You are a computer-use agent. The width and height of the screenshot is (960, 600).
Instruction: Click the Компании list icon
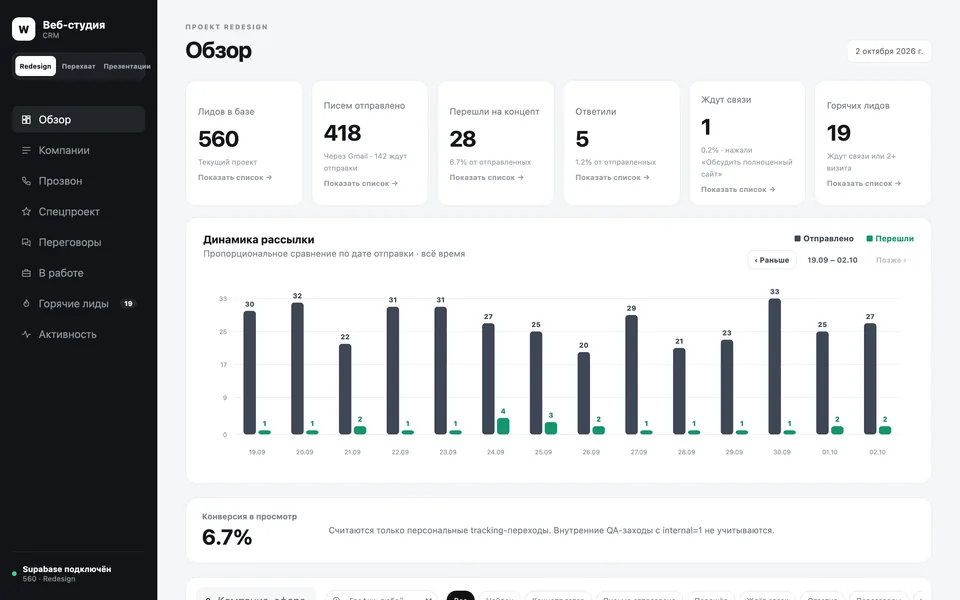pyautogui.click(x=26, y=150)
